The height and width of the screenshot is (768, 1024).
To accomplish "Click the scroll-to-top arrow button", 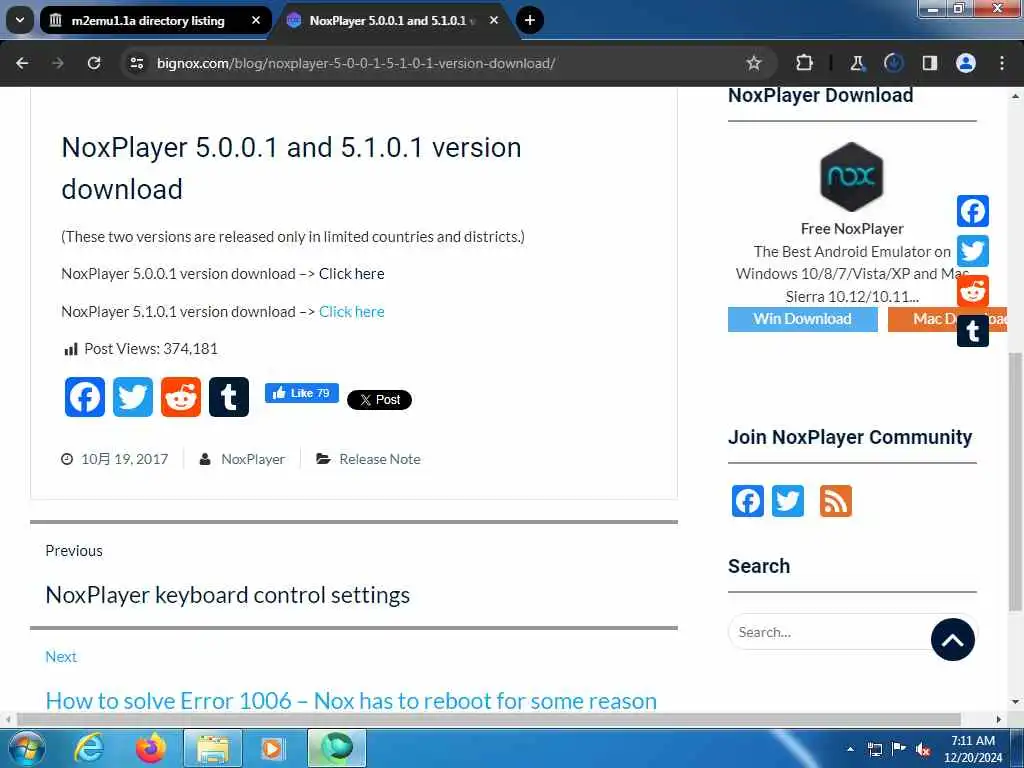I will (x=952, y=640).
